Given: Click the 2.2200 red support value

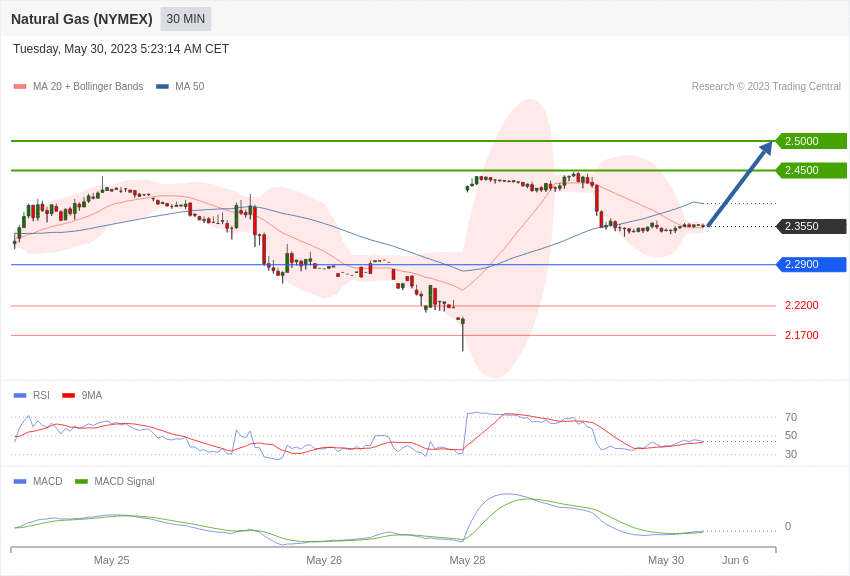Looking at the screenshot, I should tap(802, 306).
